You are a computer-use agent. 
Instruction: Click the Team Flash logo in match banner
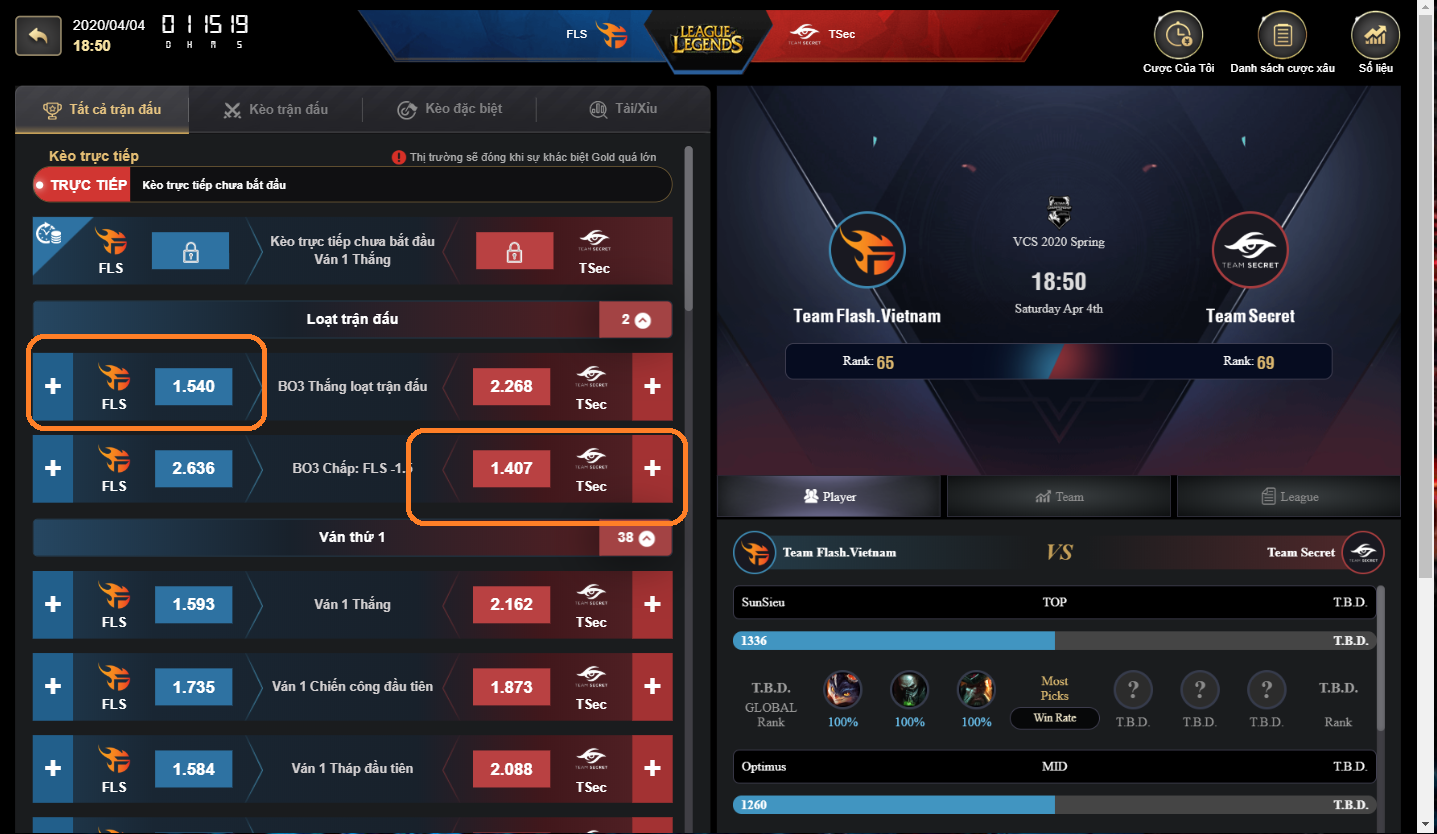coord(867,249)
